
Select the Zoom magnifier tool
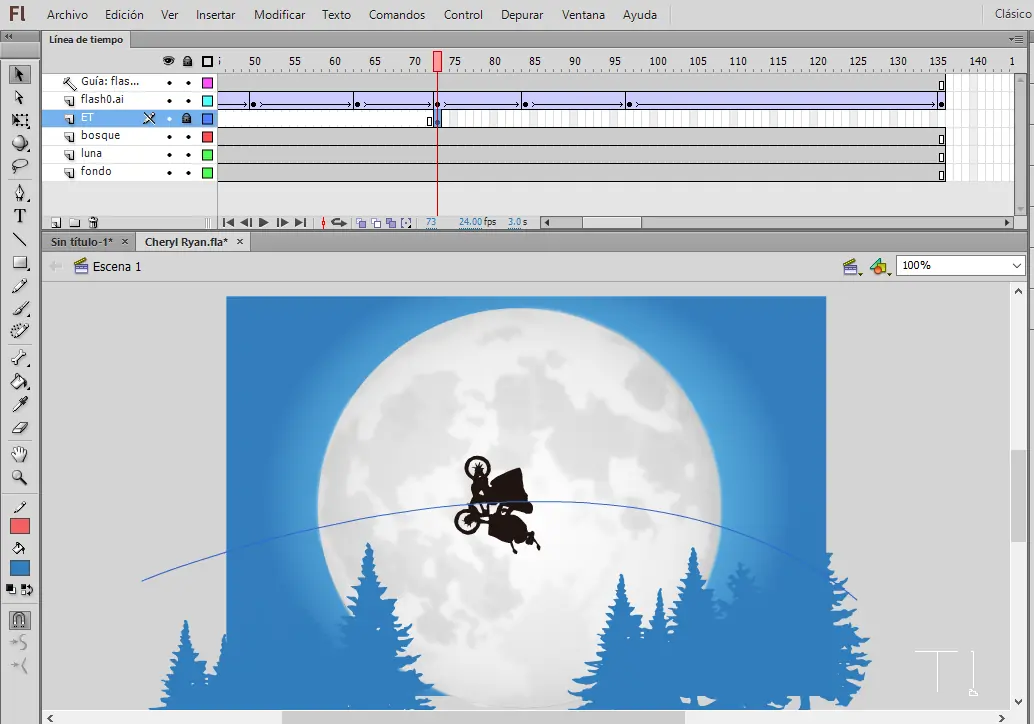point(20,477)
